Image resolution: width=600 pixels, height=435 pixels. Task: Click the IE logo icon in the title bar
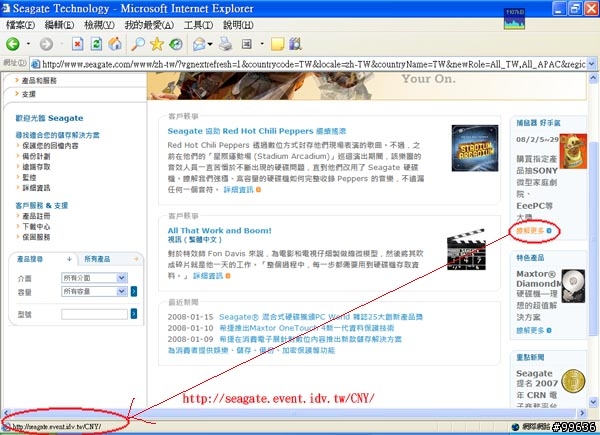(6, 8)
